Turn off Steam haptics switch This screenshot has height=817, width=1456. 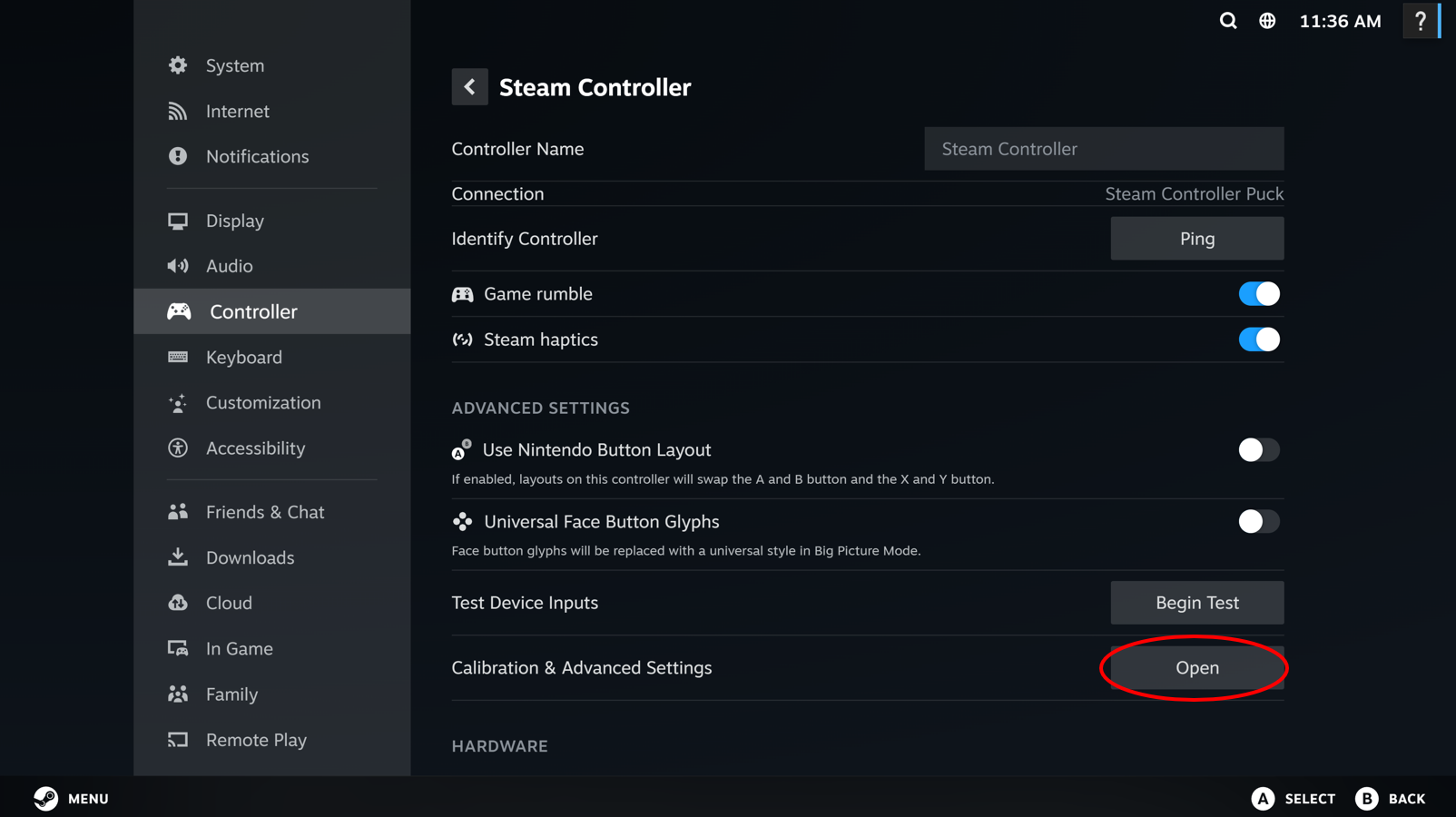coord(1259,340)
